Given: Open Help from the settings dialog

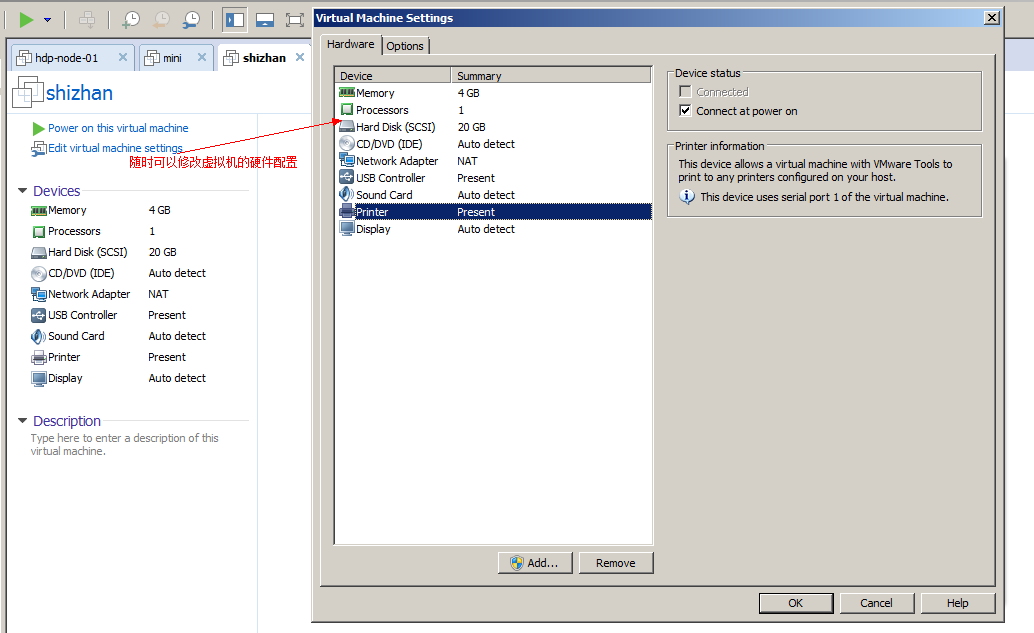Looking at the screenshot, I should click(x=958, y=603).
